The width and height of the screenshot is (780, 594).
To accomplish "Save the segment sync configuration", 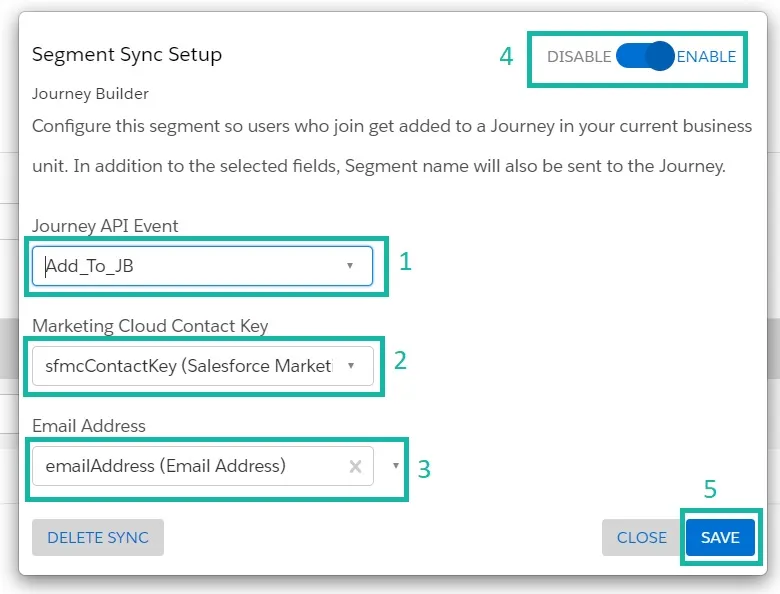I will tap(719, 537).
